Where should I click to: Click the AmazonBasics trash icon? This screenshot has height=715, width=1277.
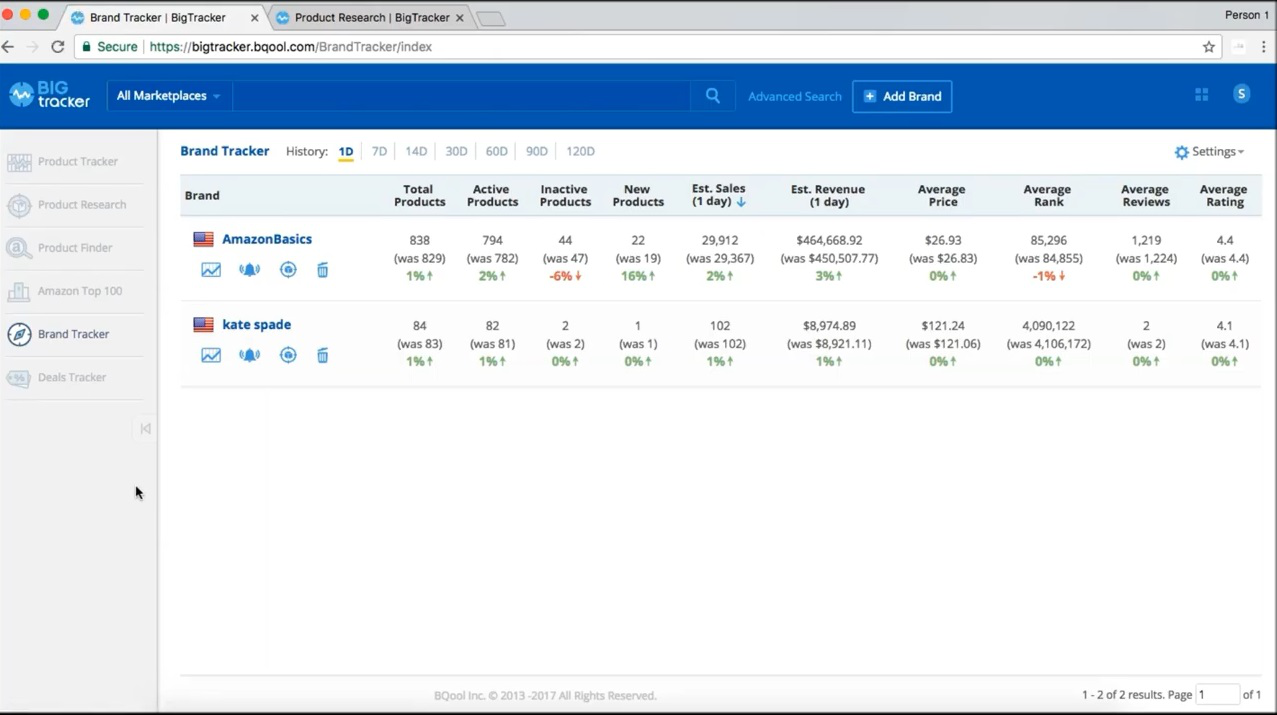(x=322, y=270)
